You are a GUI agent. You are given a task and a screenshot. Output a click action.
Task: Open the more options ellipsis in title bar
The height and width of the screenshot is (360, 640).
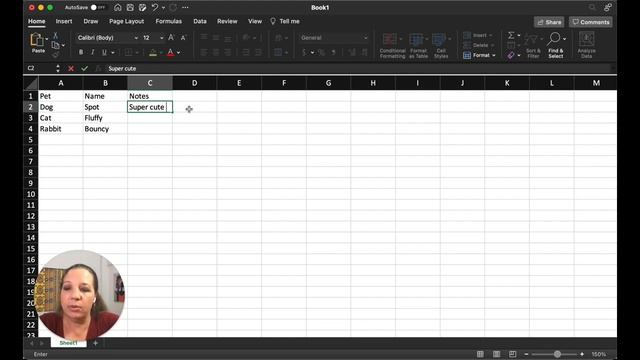185,7
